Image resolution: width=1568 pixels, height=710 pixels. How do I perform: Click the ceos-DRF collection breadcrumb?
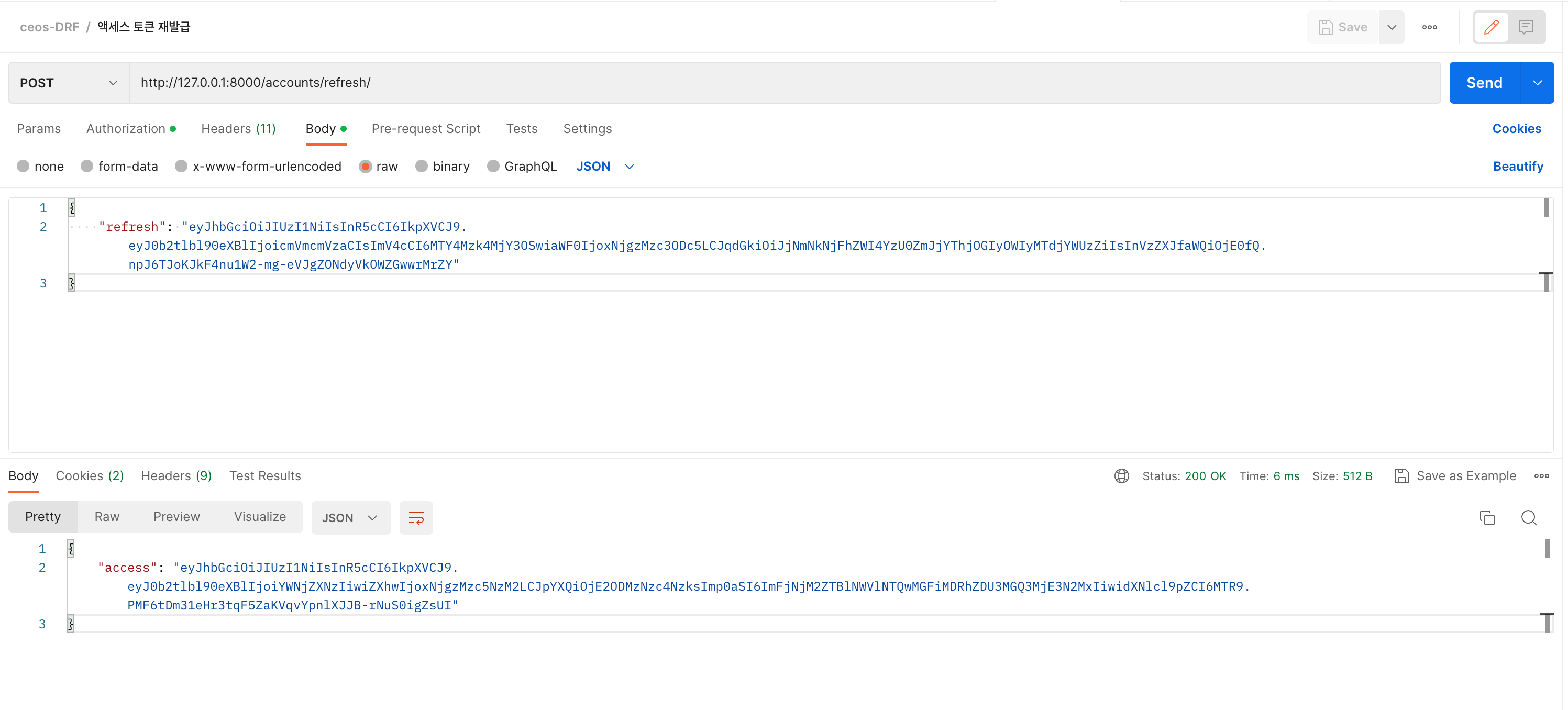pyautogui.click(x=50, y=27)
